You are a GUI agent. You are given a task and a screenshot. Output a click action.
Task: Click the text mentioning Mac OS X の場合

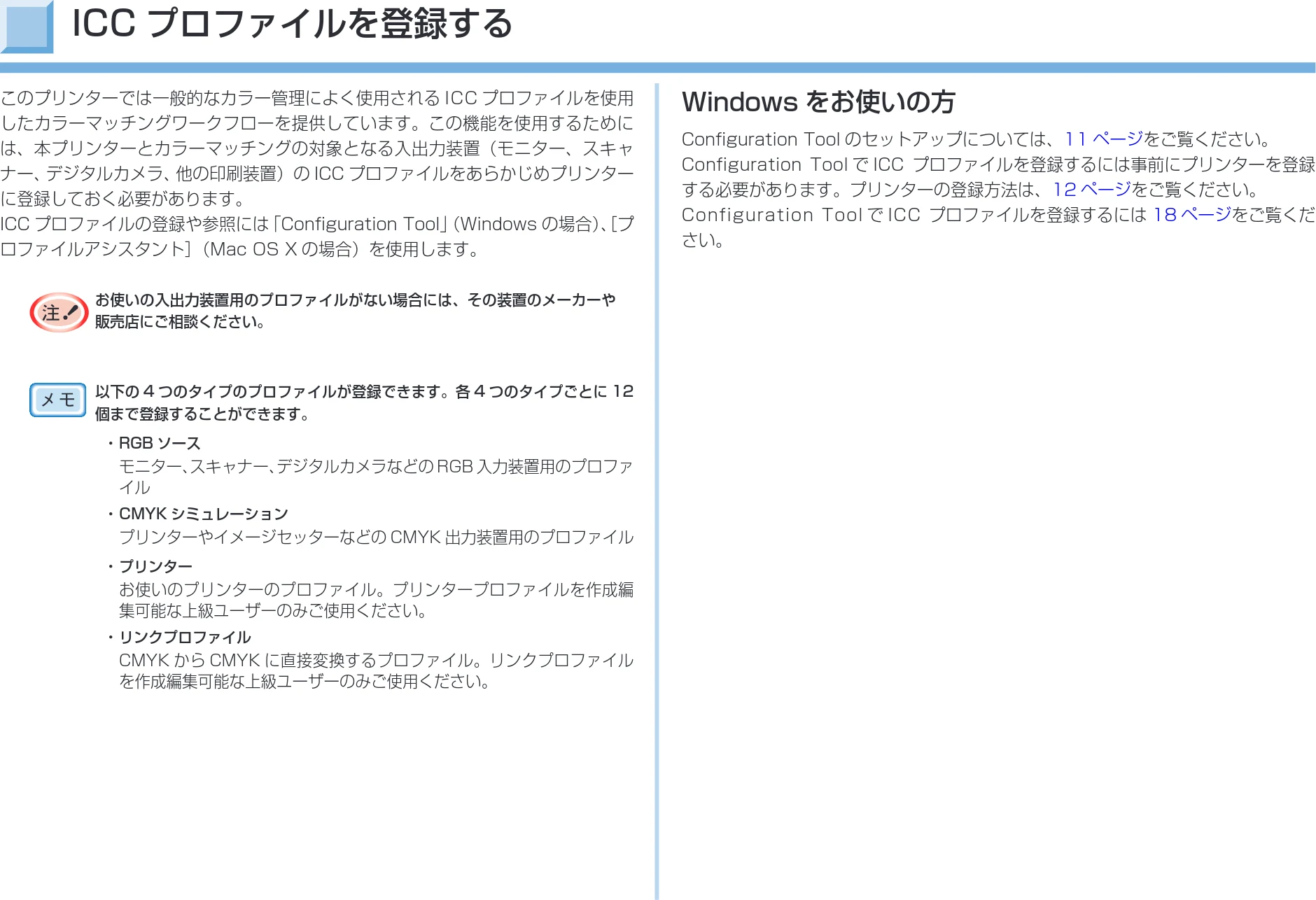click(x=240, y=249)
